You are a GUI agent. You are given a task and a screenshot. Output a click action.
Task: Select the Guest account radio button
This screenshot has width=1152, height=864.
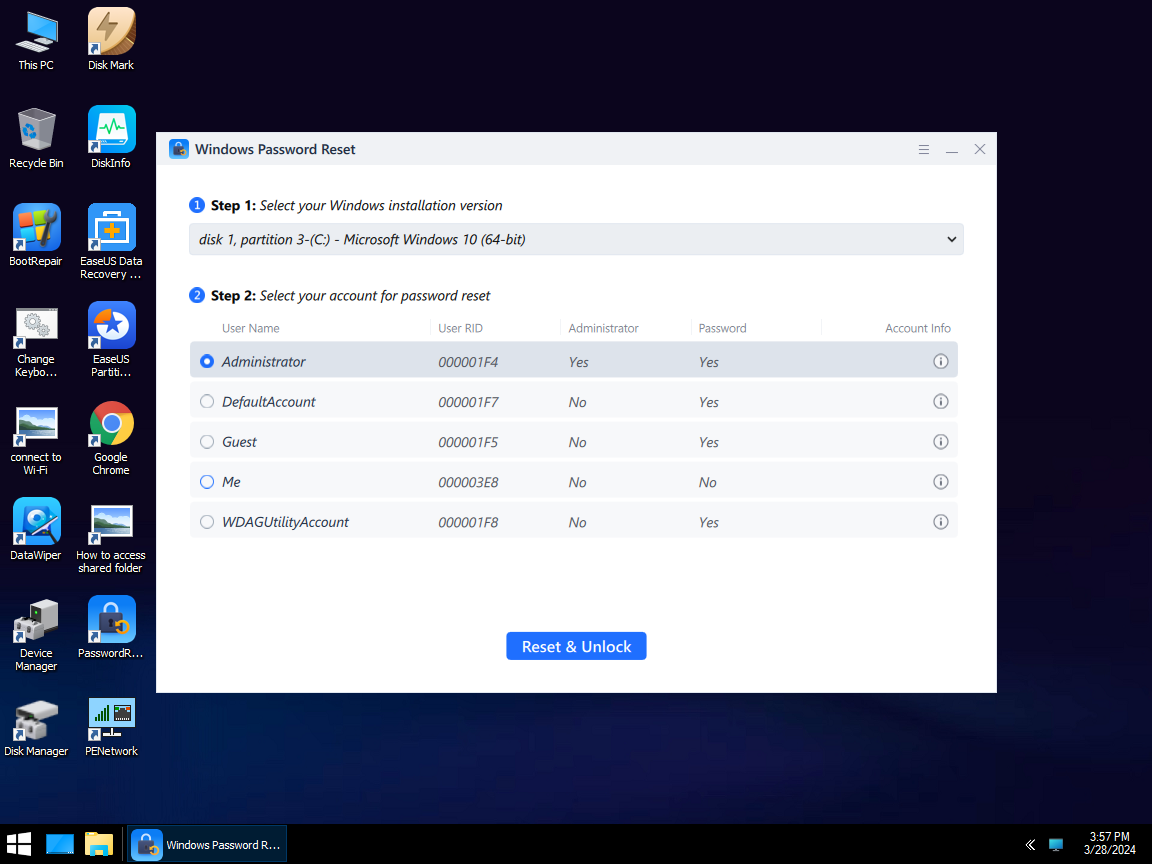[207, 442]
